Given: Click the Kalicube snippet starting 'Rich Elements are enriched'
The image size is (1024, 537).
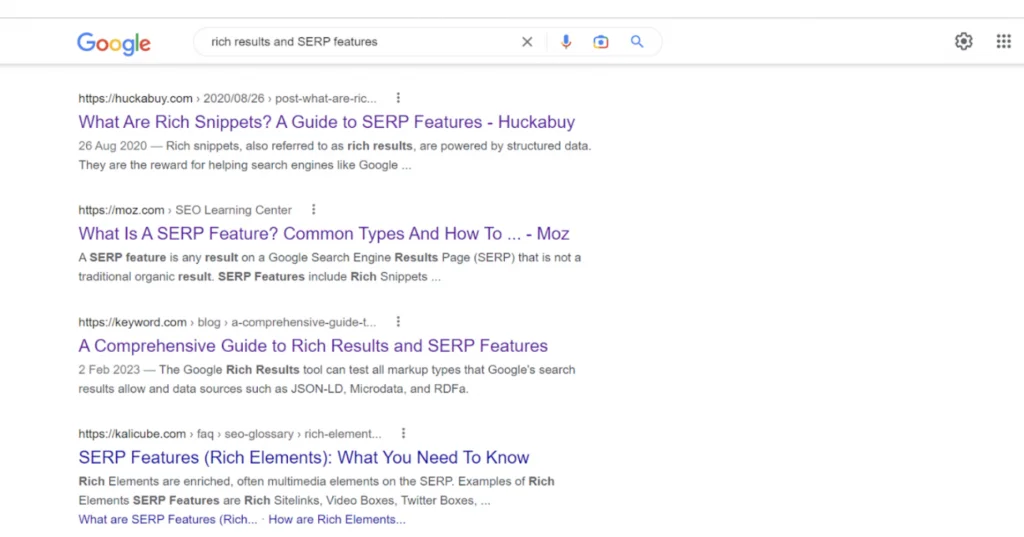Looking at the screenshot, I should click(x=317, y=491).
